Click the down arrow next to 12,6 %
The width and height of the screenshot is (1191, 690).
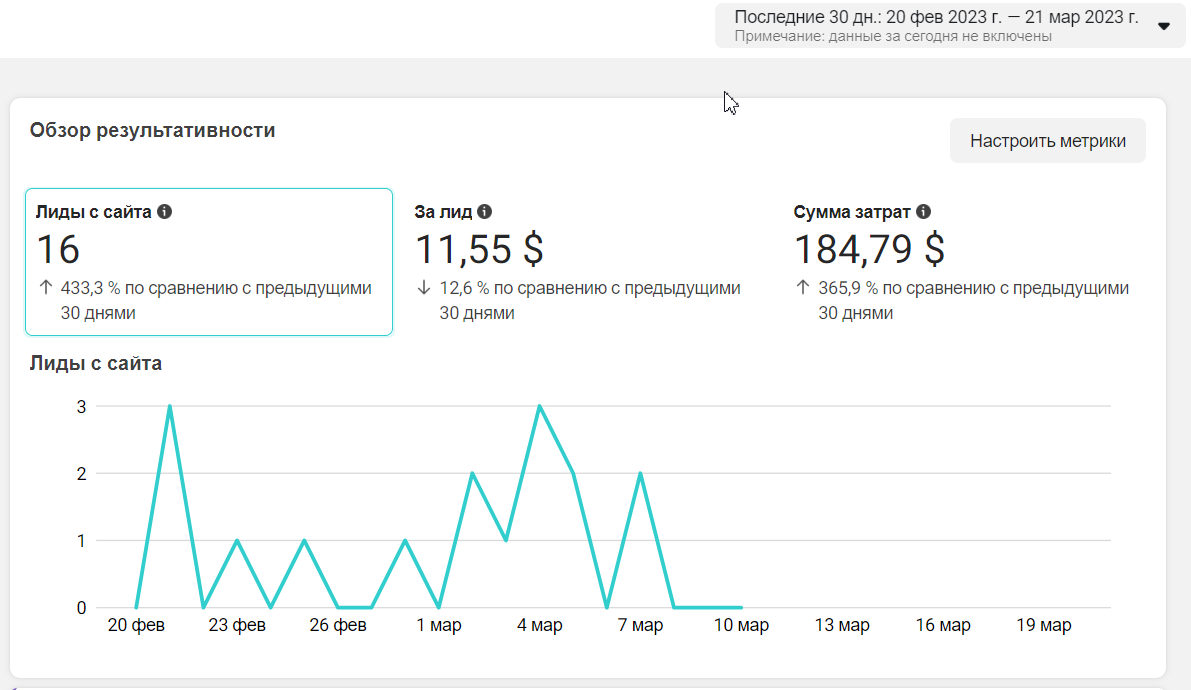point(424,288)
